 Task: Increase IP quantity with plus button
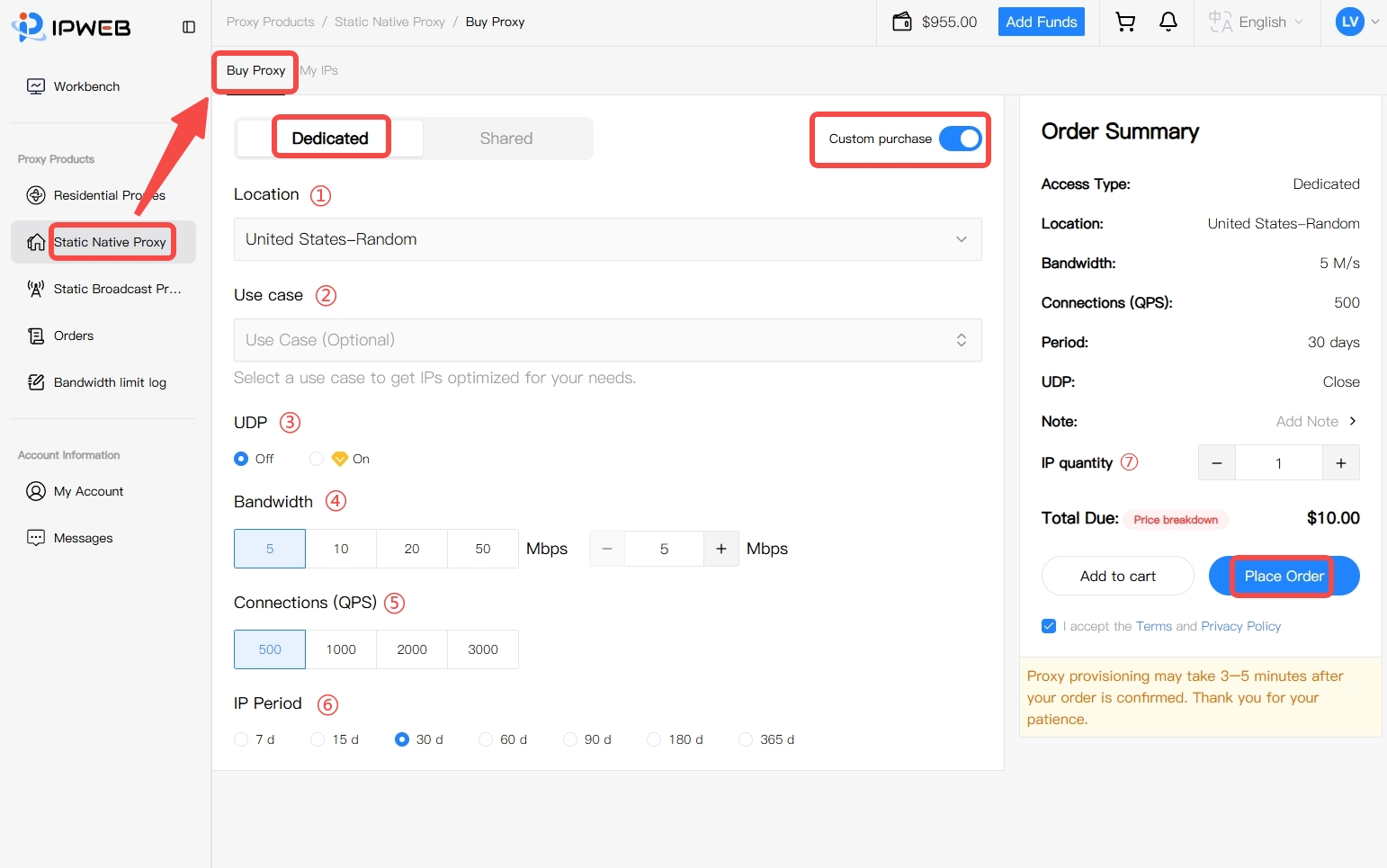[1341, 463]
